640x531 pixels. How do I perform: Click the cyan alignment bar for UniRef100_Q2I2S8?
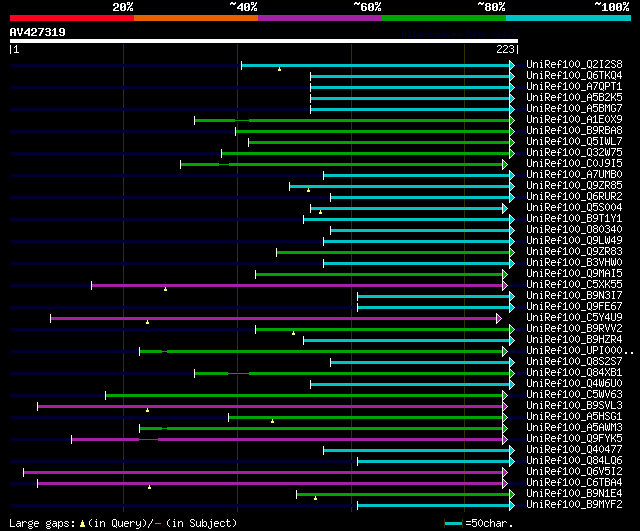pyautogui.click(x=376, y=65)
